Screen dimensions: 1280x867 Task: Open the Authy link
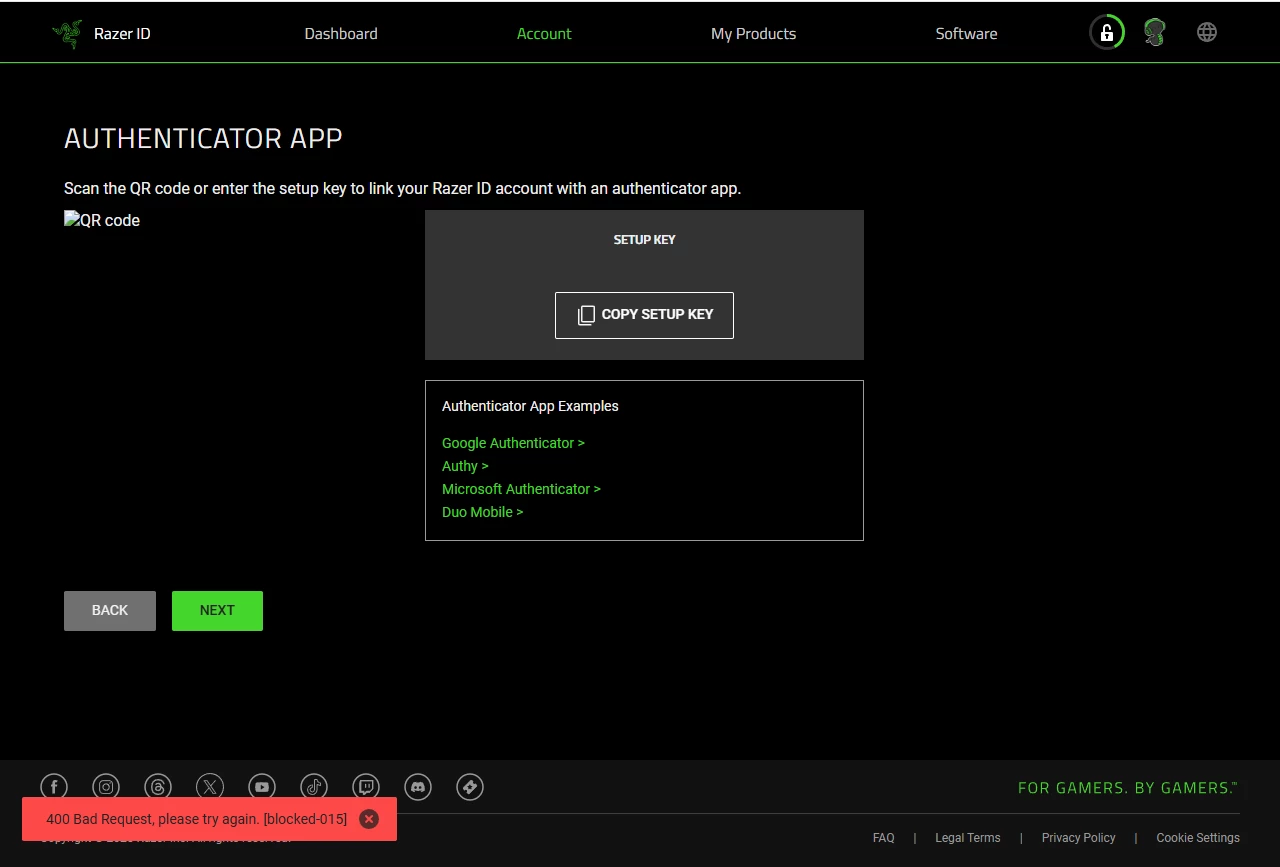465,466
